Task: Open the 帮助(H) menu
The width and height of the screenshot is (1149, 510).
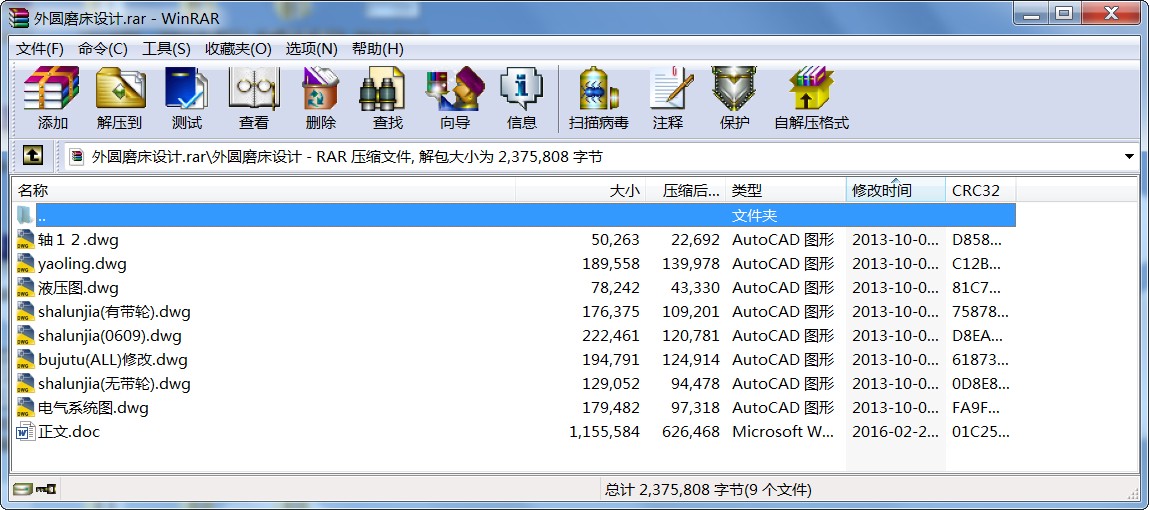Action: tap(378, 49)
